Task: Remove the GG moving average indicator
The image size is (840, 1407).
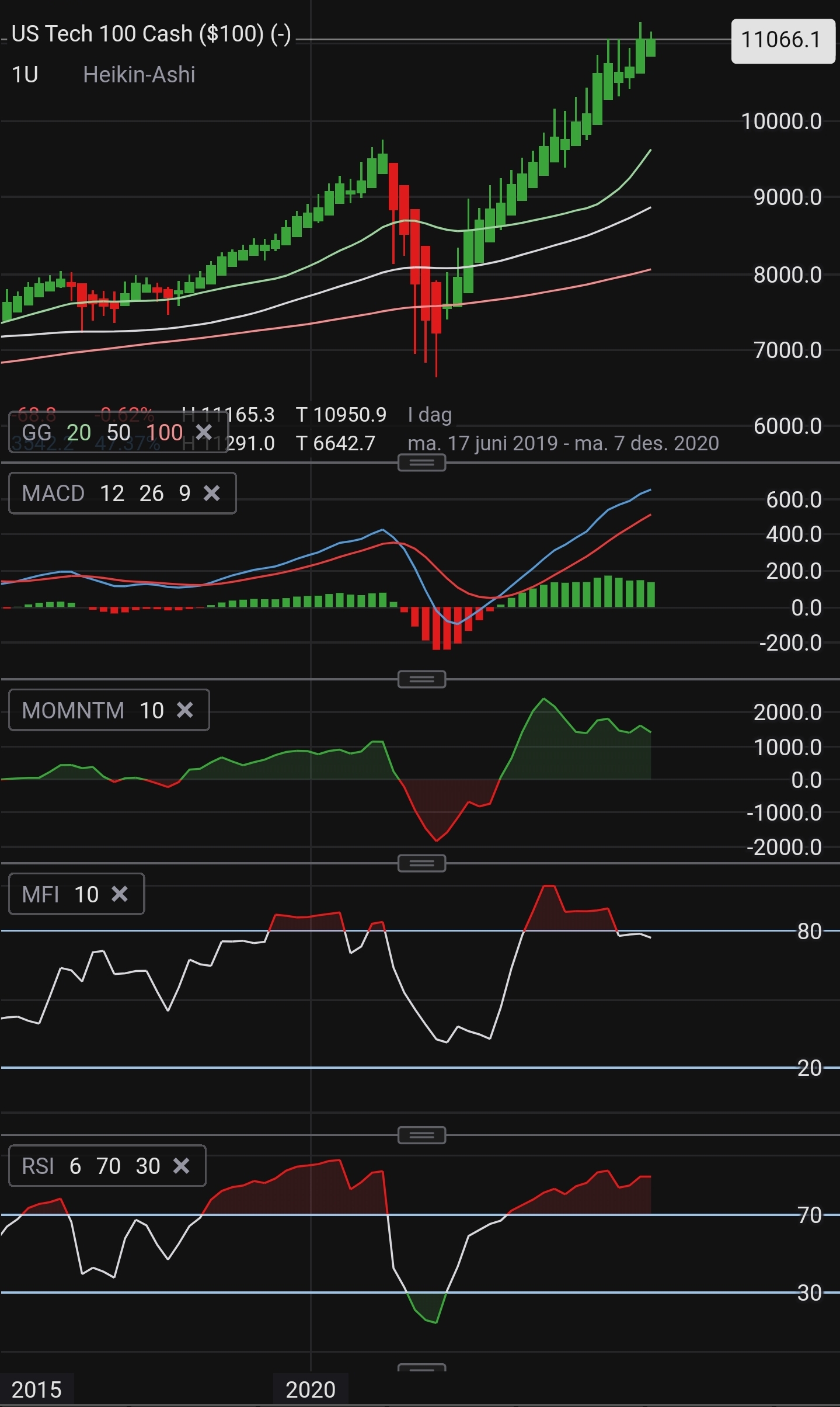Action: (x=204, y=432)
